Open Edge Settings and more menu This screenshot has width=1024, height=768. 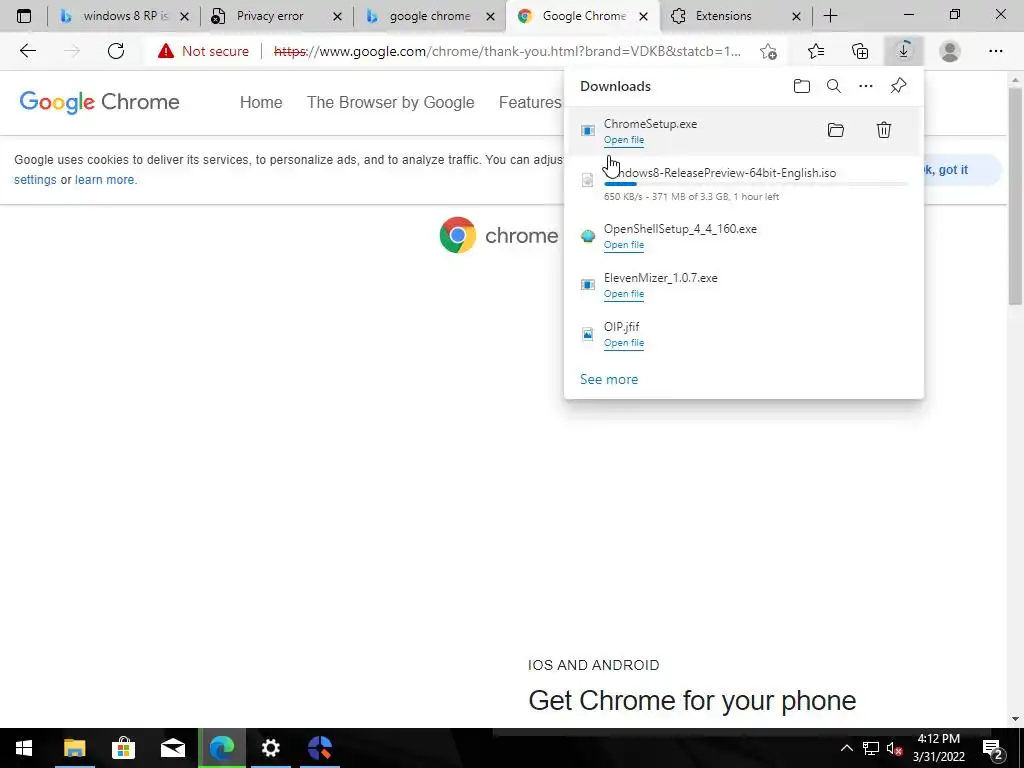995,51
